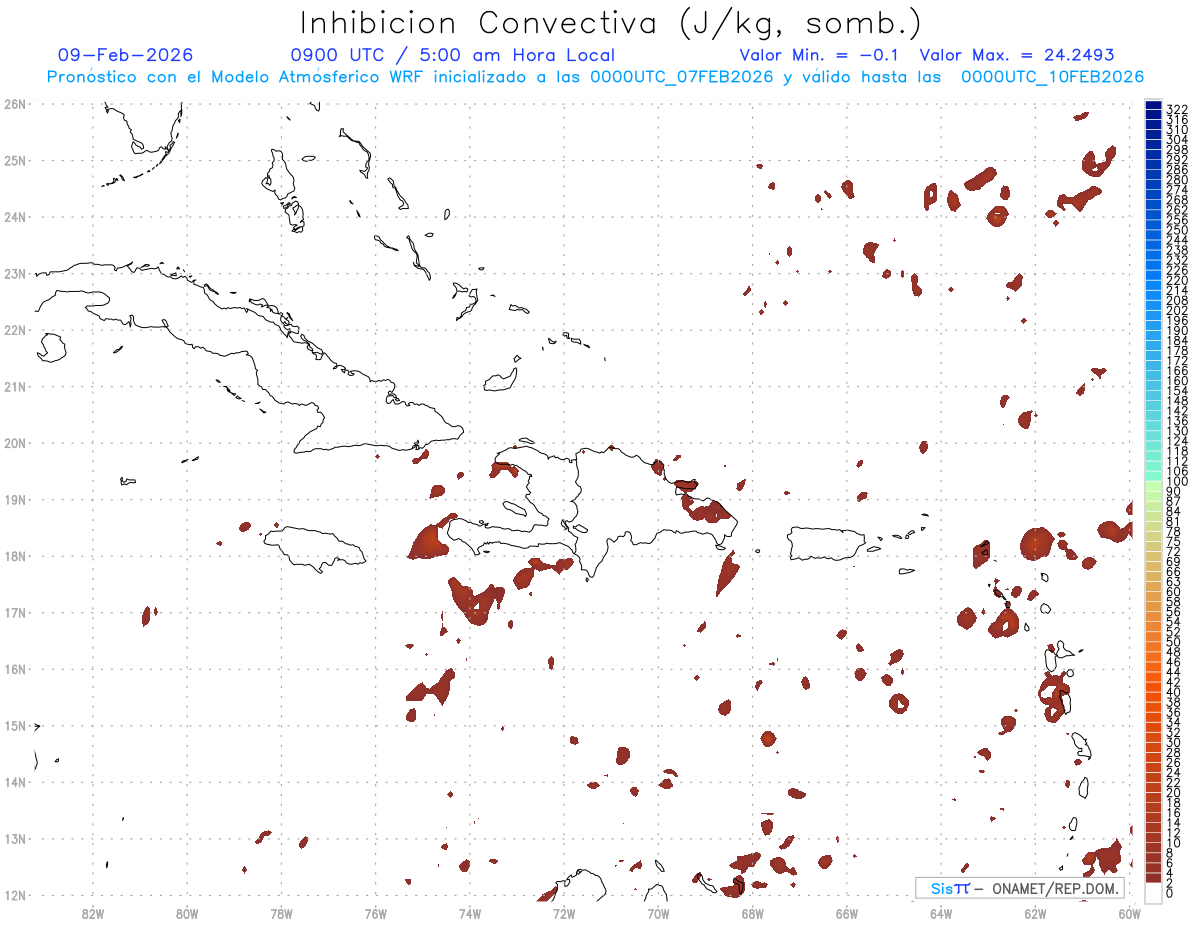Select the 09-Feb-2026 date label
The image size is (1200, 927).
click(125, 55)
